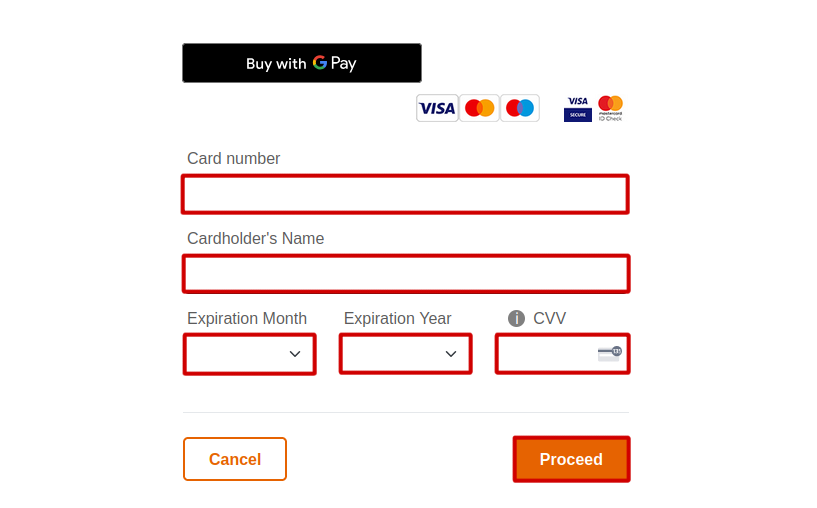Click the Visa Secure badge
The height and width of the screenshot is (508, 817).
578,108
